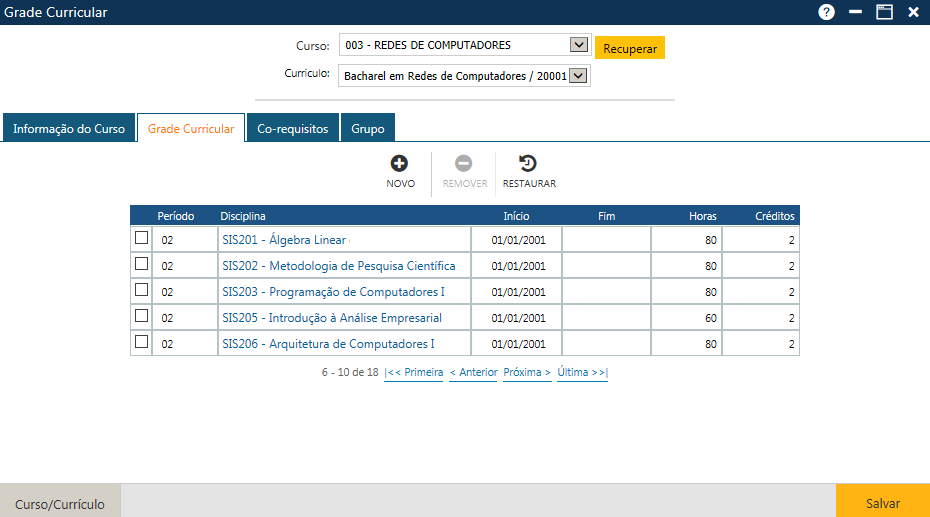930x517 pixels.
Task: Click the Início field for SIS205
Action: tap(518, 318)
